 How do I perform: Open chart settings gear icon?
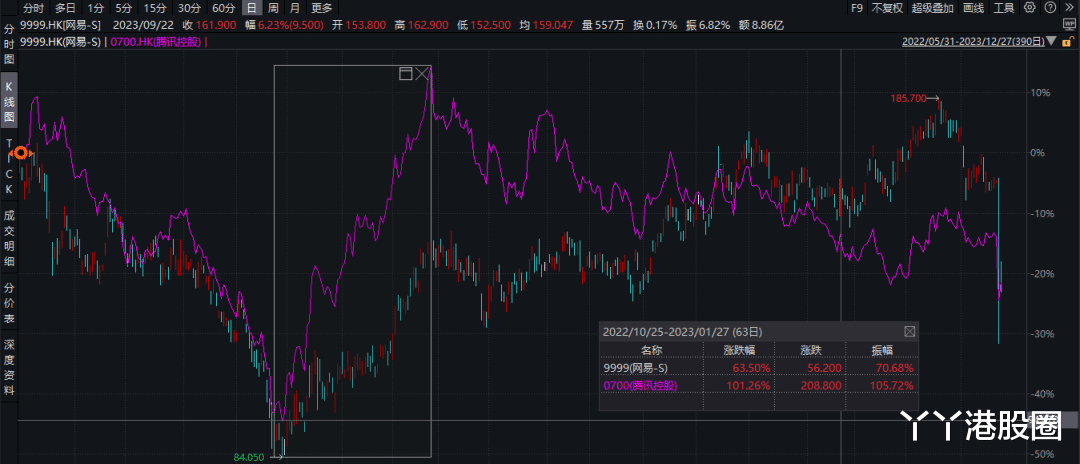coord(1030,8)
